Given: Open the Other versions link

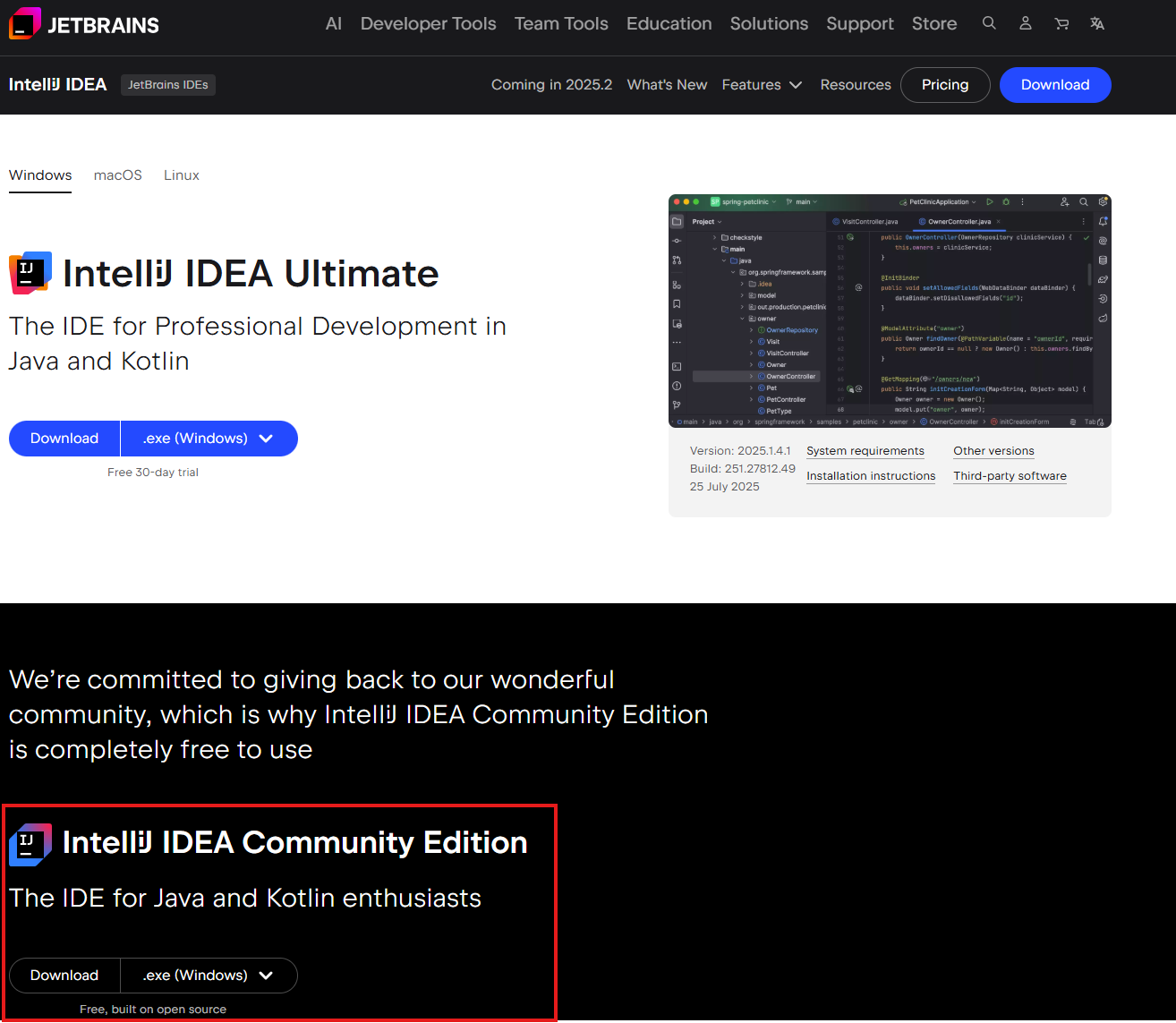Looking at the screenshot, I should 993,451.
